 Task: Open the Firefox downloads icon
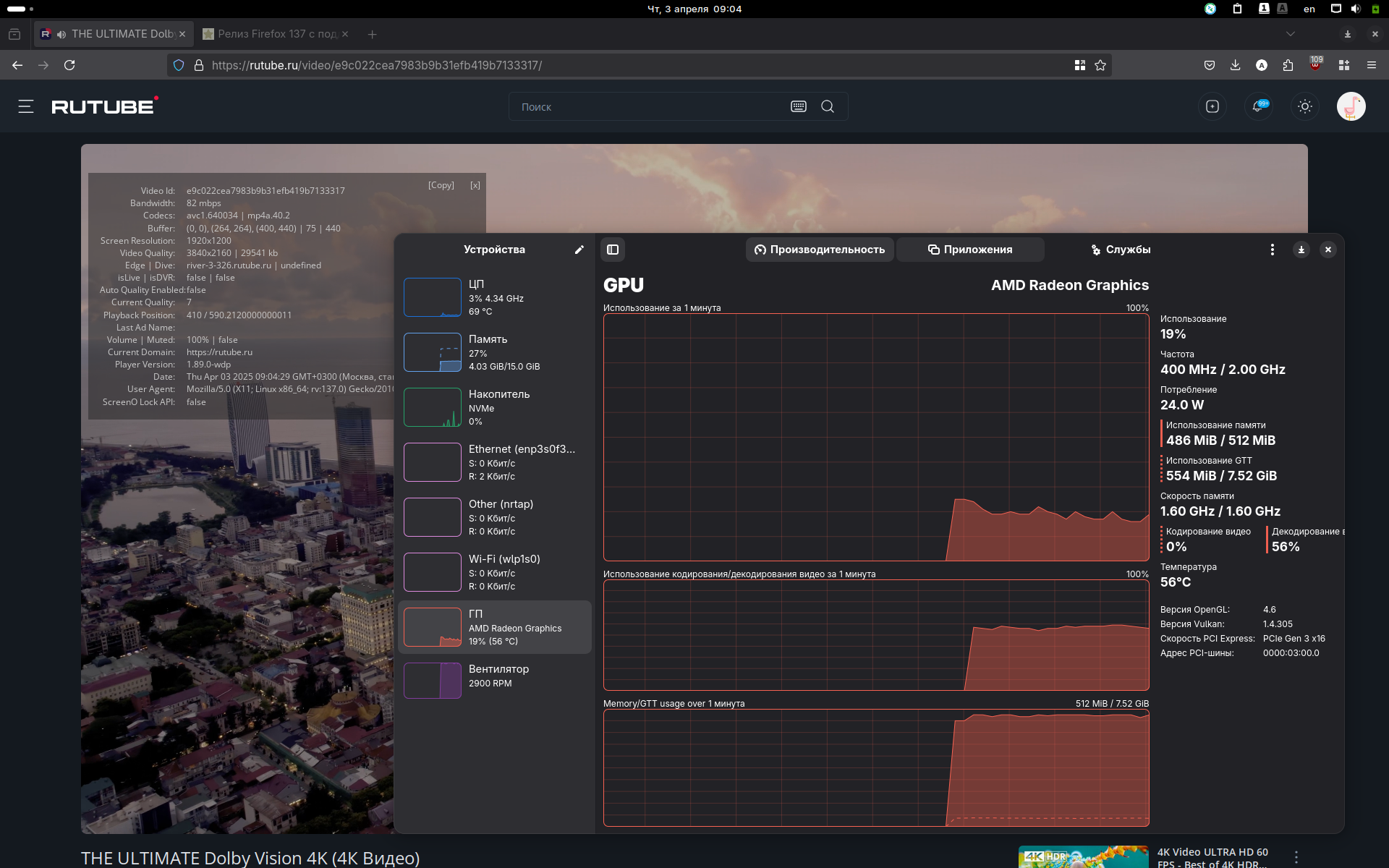[1235, 65]
